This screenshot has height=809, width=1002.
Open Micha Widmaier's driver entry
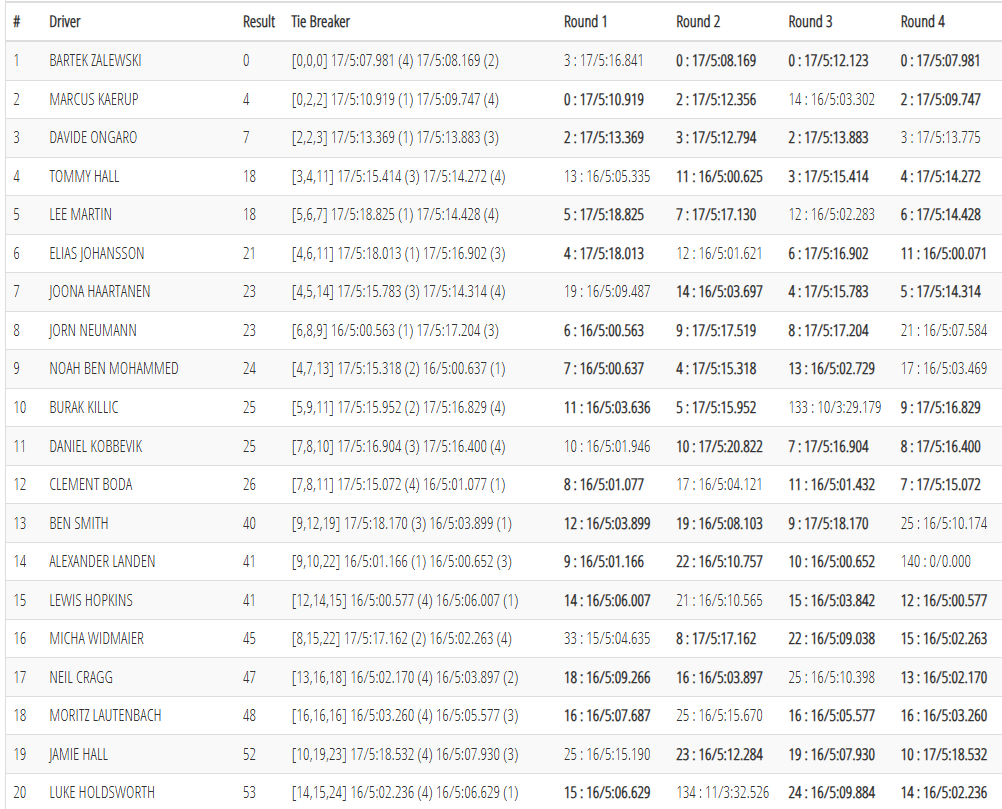(98, 639)
